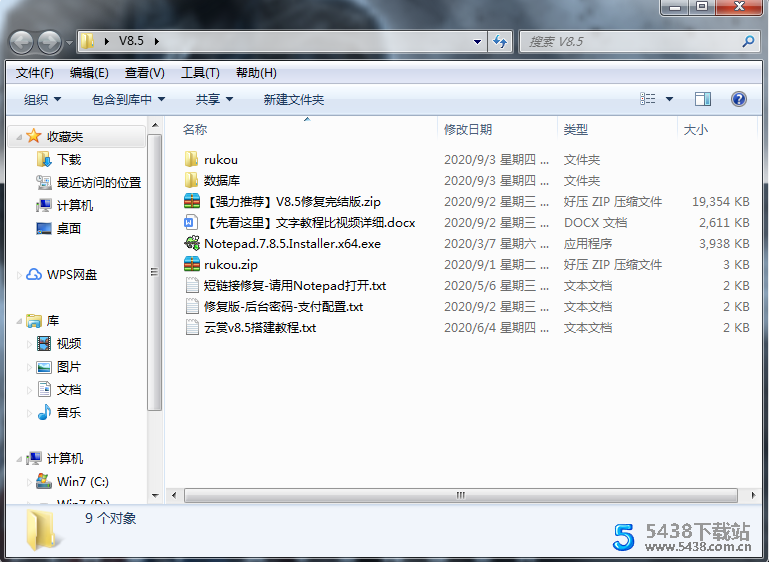769x562 pixels.
Task: Open the blue help question mark icon
Action: (739, 99)
